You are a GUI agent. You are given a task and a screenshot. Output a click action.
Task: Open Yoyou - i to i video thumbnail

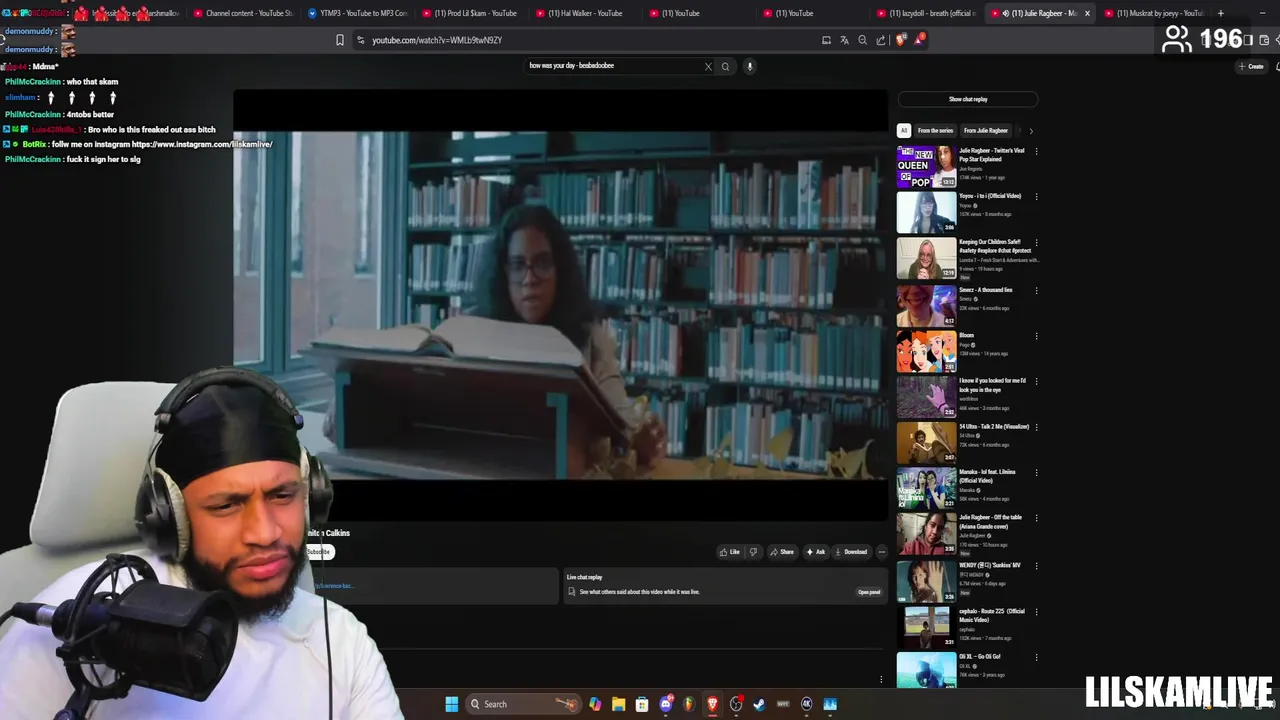point(926,213)
